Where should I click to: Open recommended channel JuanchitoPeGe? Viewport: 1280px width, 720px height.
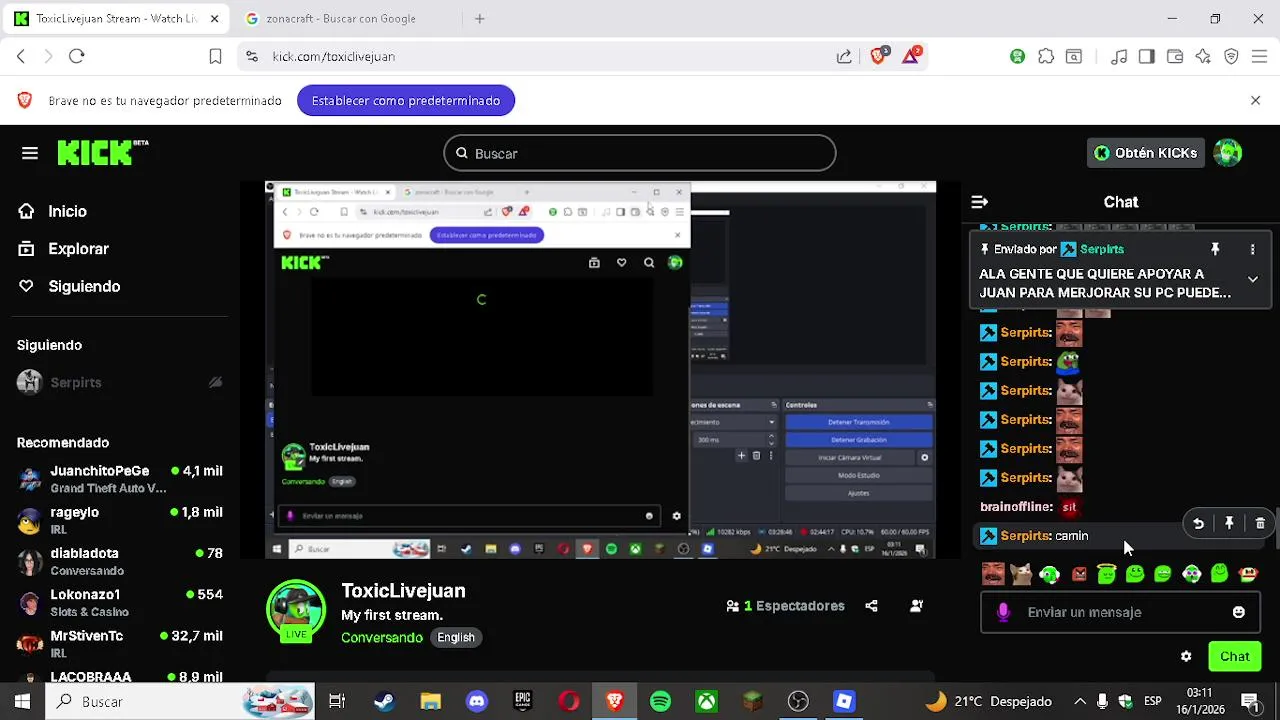click(120, 479)
